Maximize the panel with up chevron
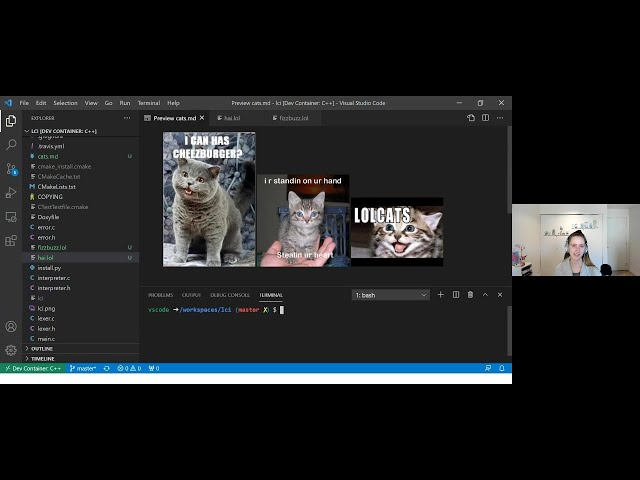This screenshot has height=480, width=640. (485, 295)
